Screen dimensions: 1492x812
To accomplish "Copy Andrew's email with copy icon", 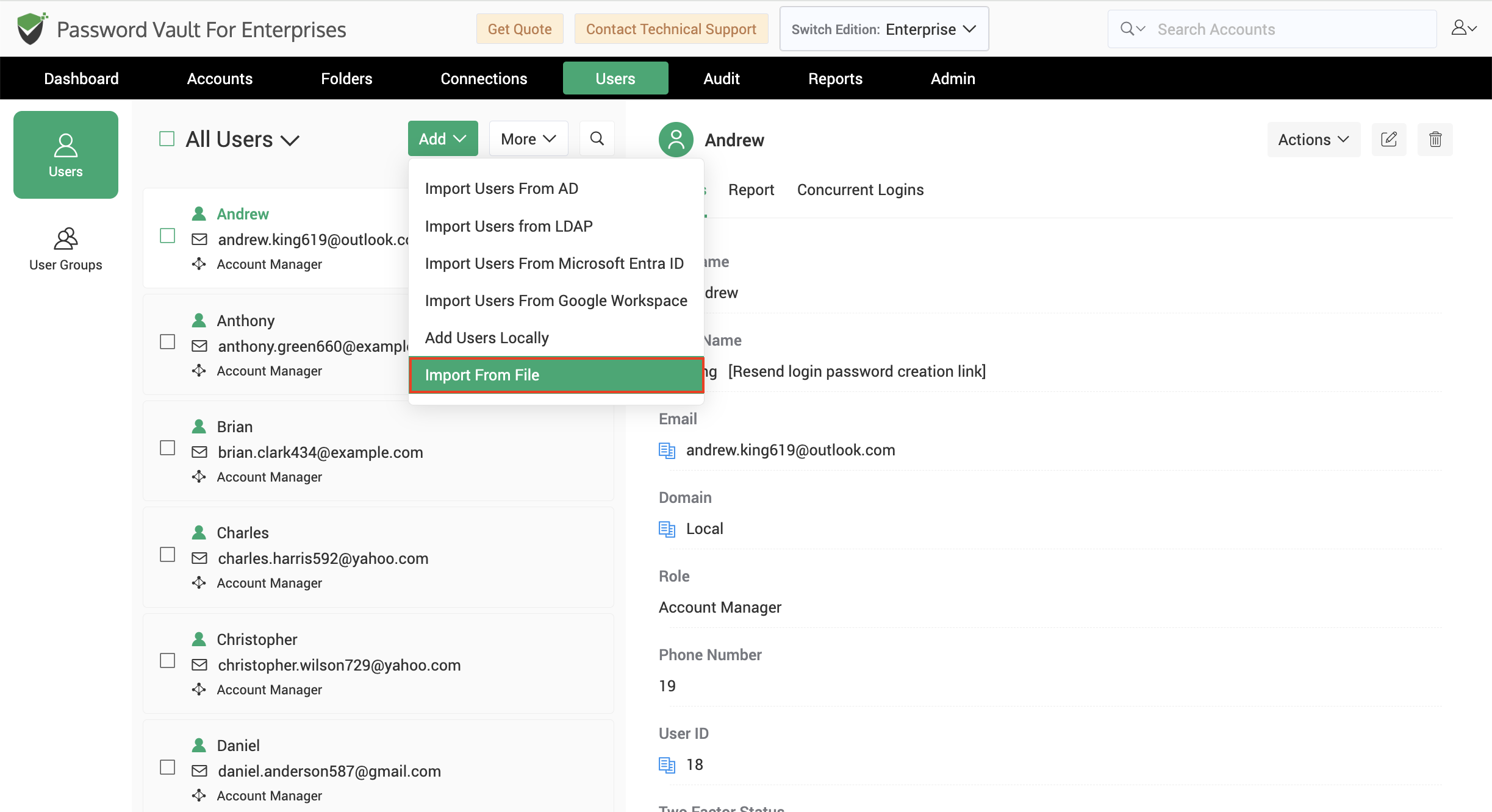I will (x=667, y=451).
